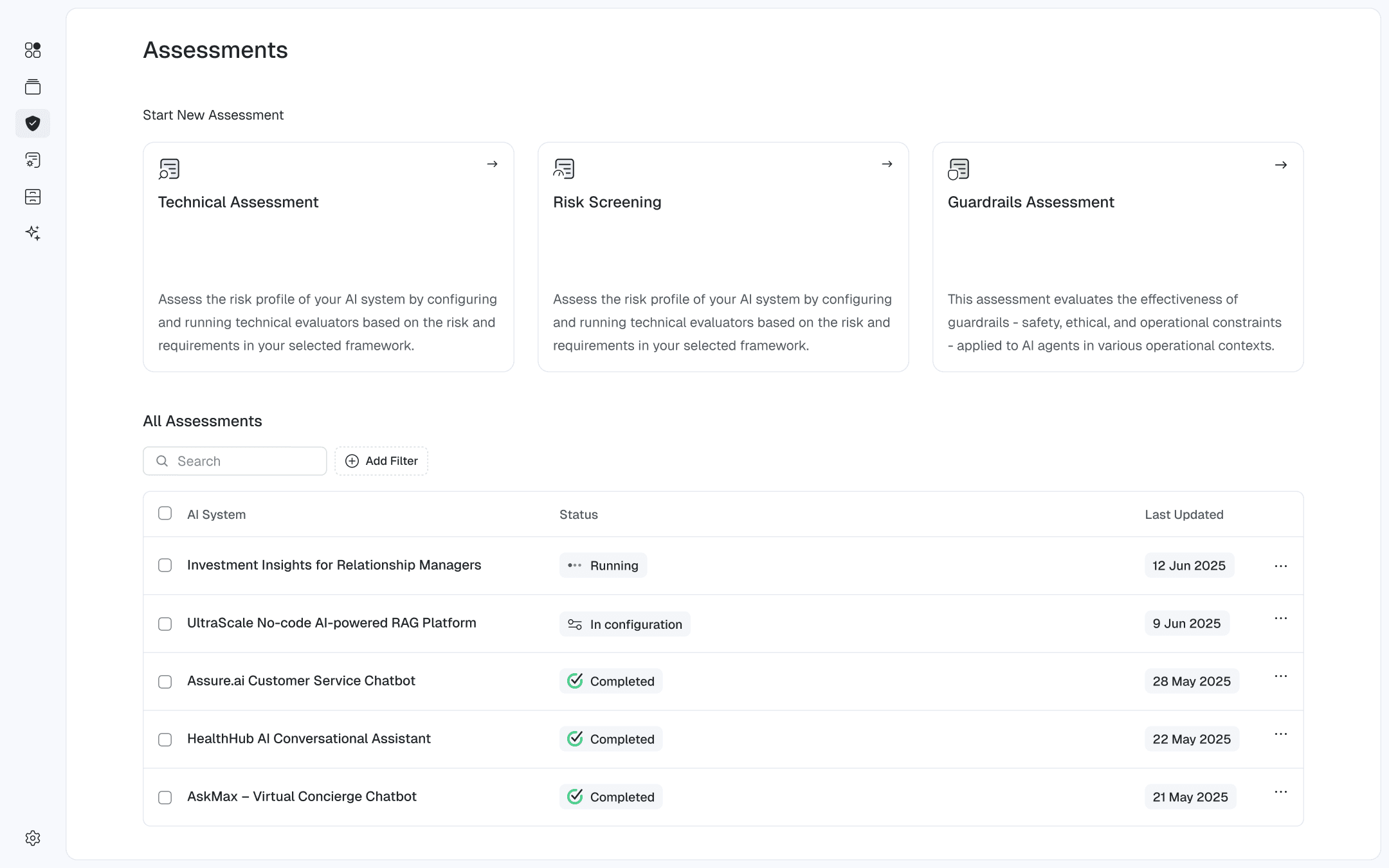The image size is (1389, 868).
Task: Select the AskMax Virtual Concierge checkbox
Action: pyautogui.click(x=165, y=797)
